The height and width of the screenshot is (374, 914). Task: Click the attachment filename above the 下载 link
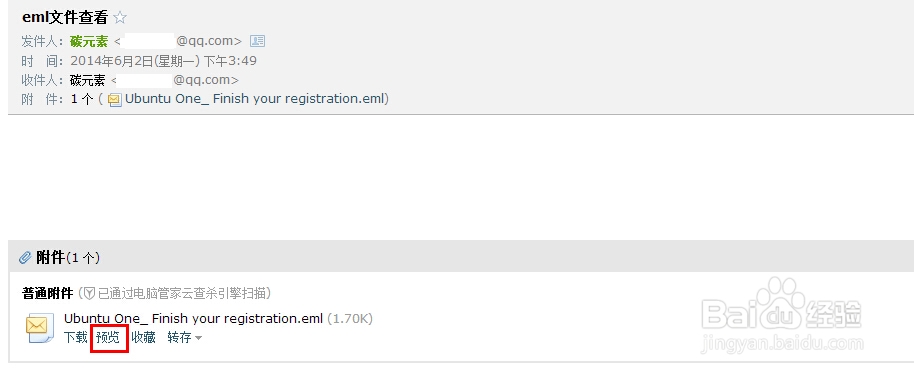(x=193, y=319)
